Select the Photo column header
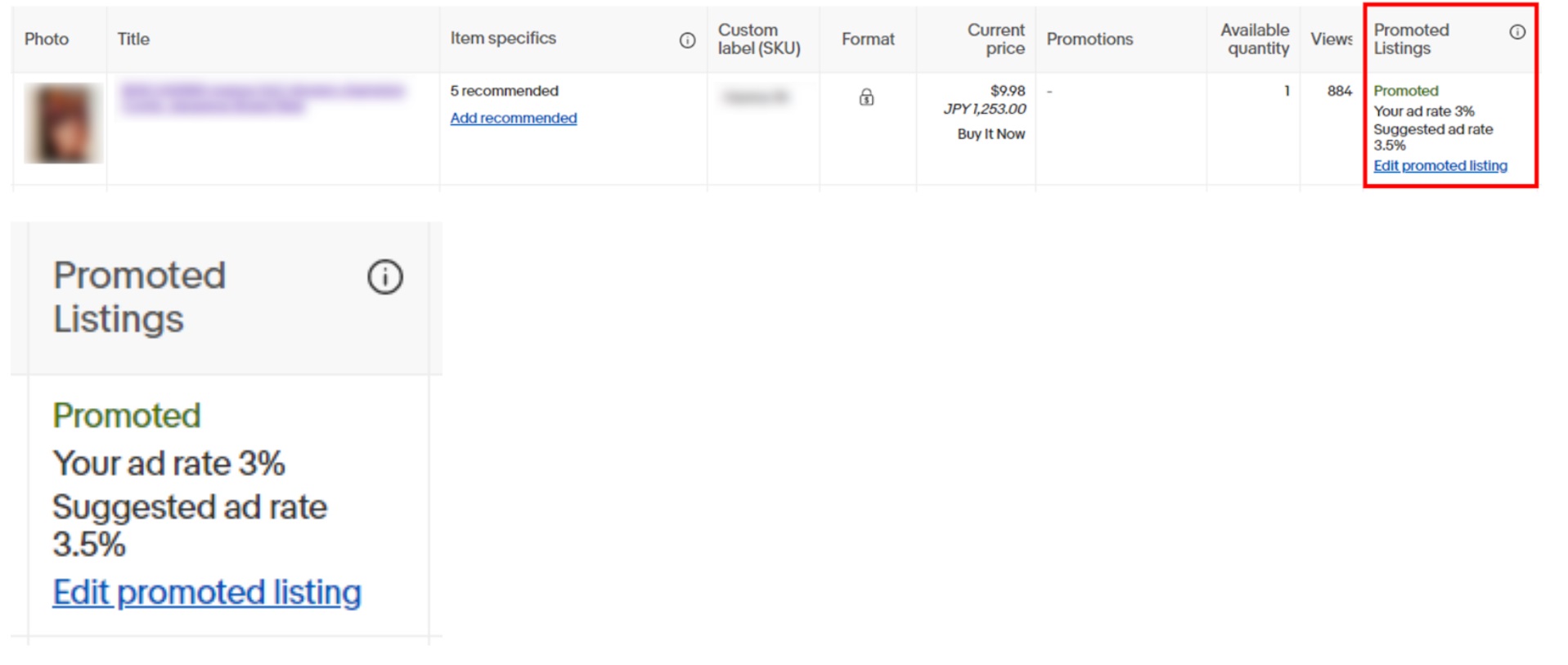Screen dimensions: 1568x665 [x=47, y=39]
